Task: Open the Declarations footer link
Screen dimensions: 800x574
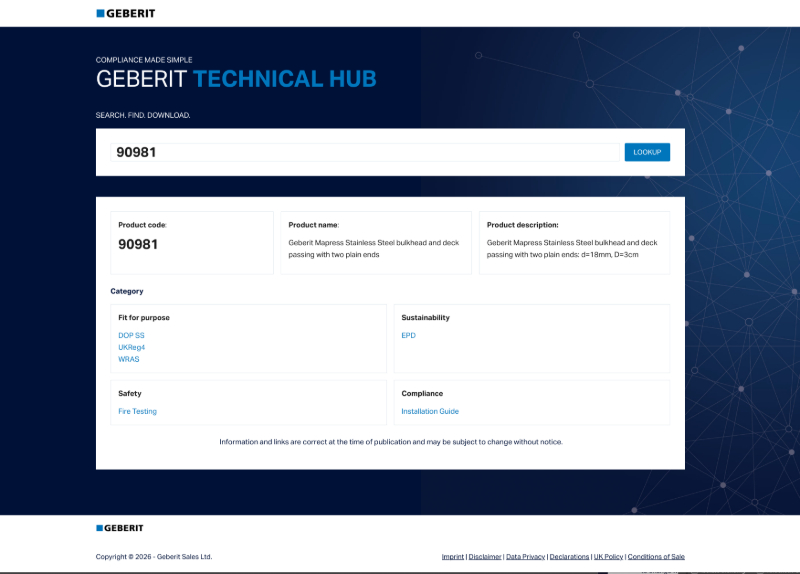Action: click(569, 557)
